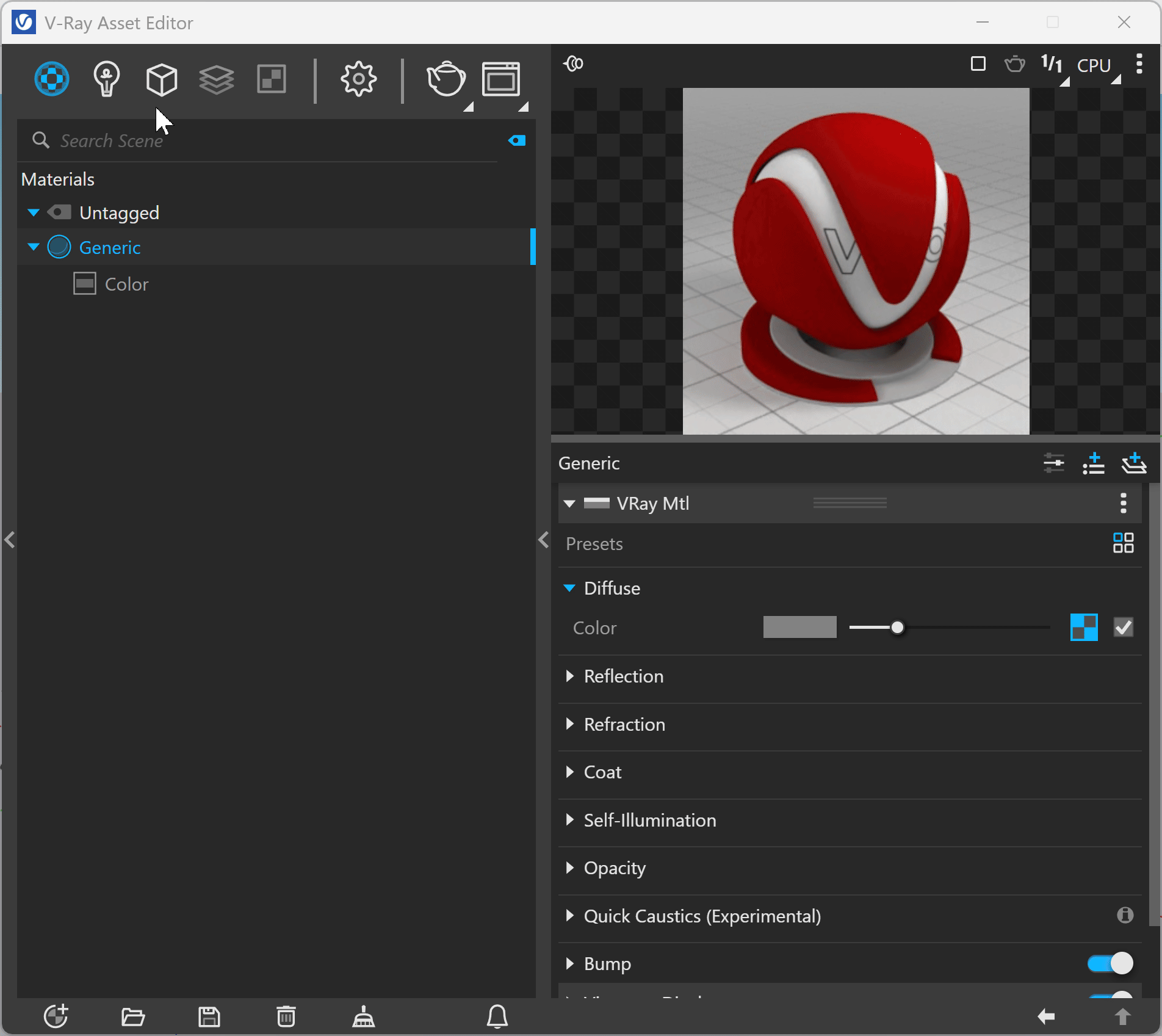Open the Materials category tab

(52, 79)
